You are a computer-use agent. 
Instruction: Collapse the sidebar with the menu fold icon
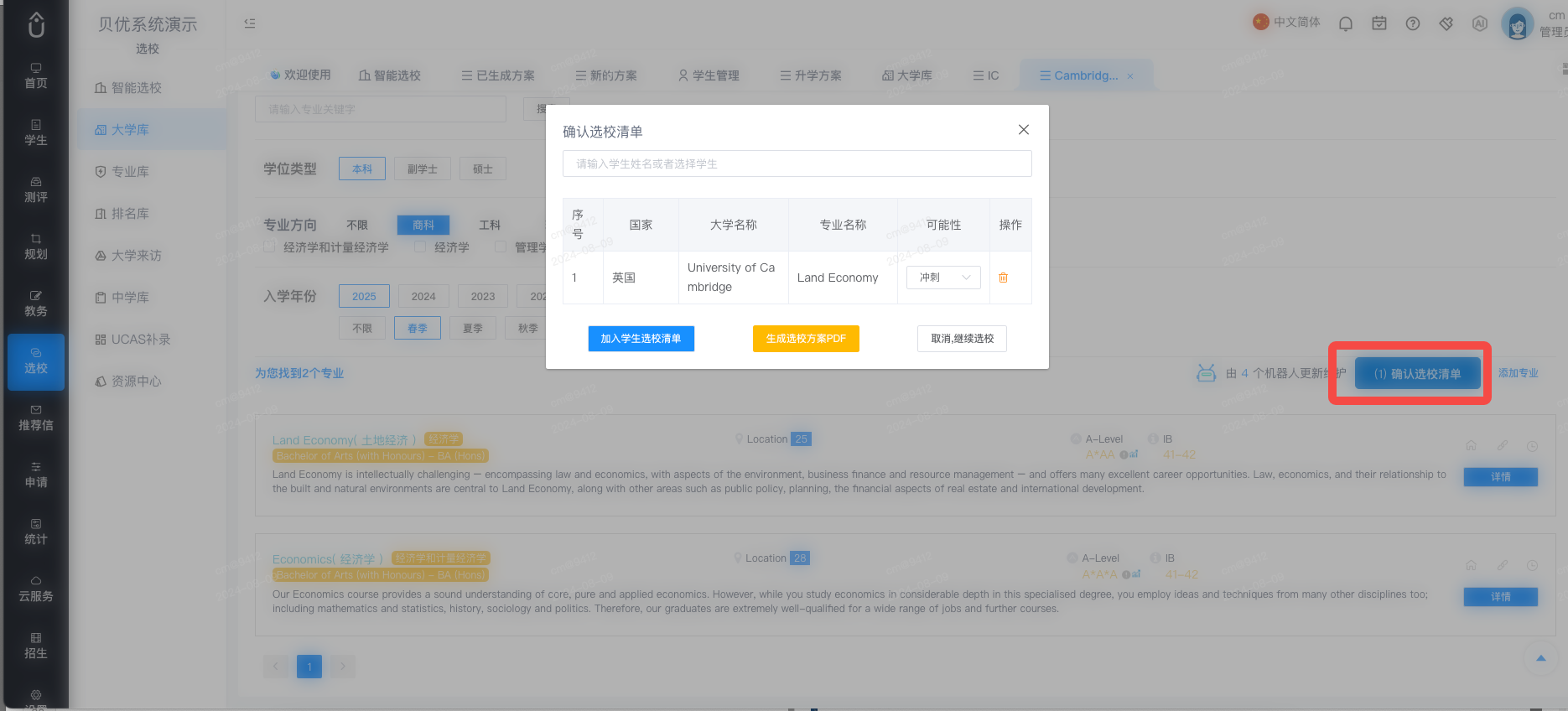click(250, 23)
